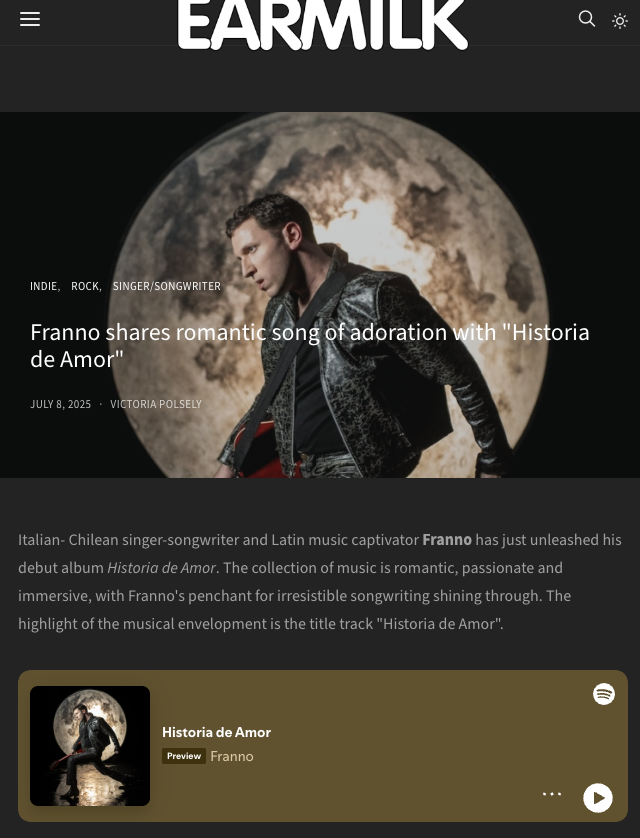The image size is (640, 838).
Task: Open the Franno "Historia de Amor" article headline
Action: click(x=310, y=346)
